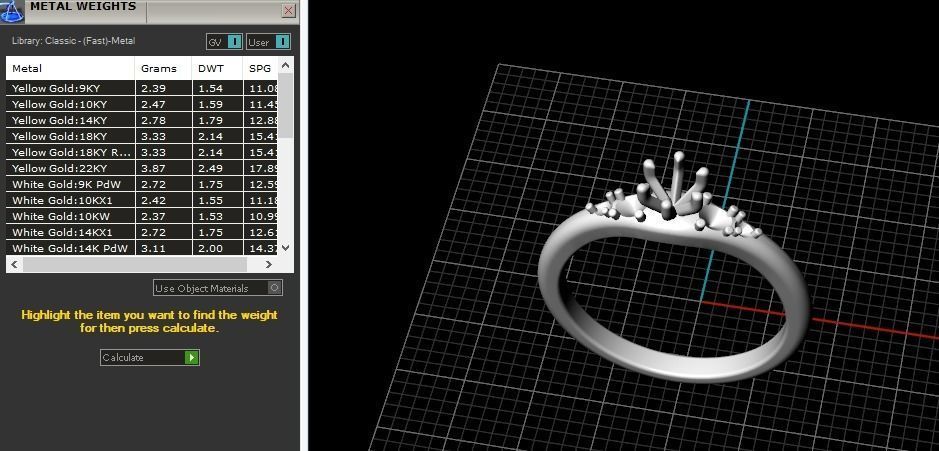The height and width of the screenshot is (451, 939).
Task: Select the Yellow Gold:22KY row
Action: [142, 168]
